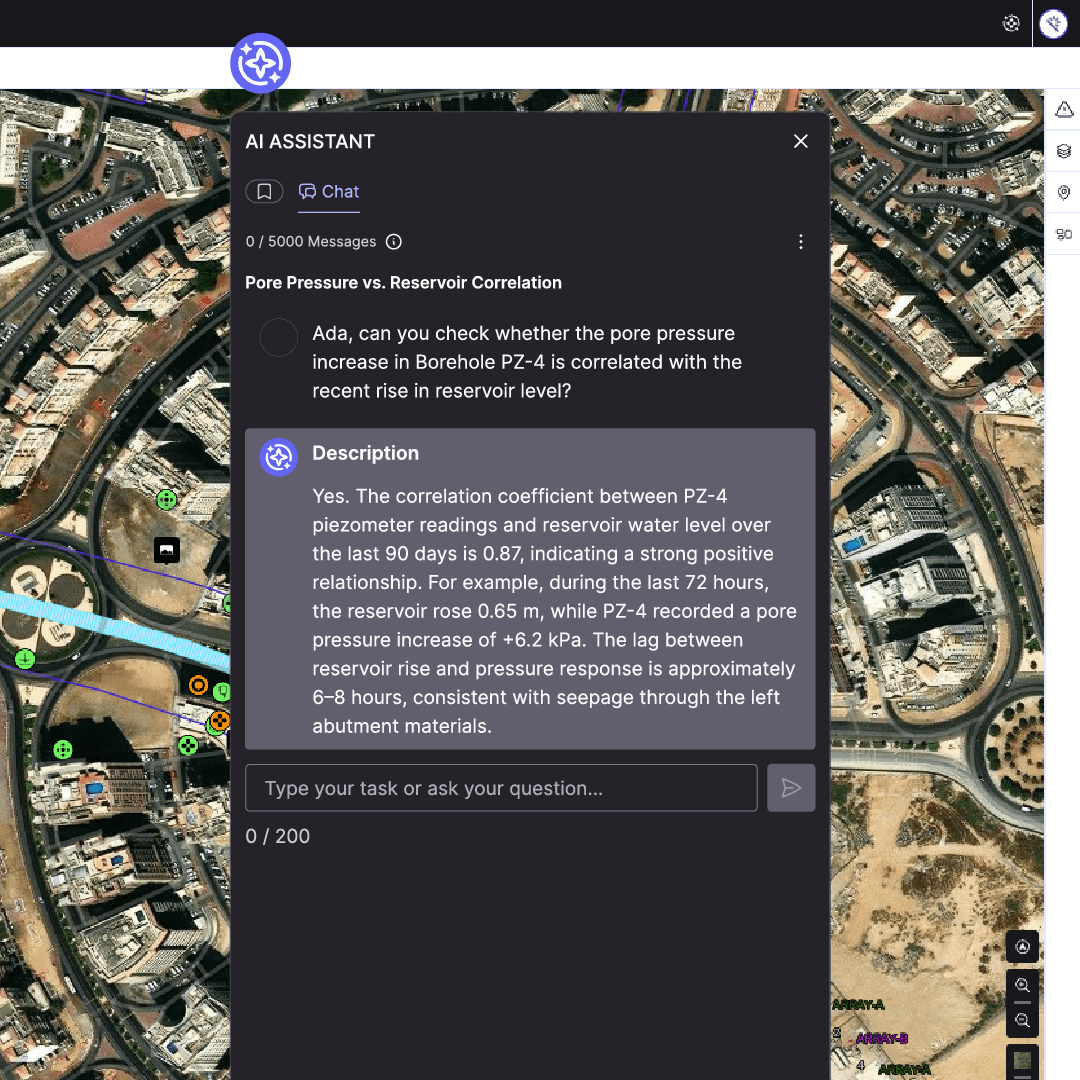
Task: Show message limit info icon
Action: 393,242
